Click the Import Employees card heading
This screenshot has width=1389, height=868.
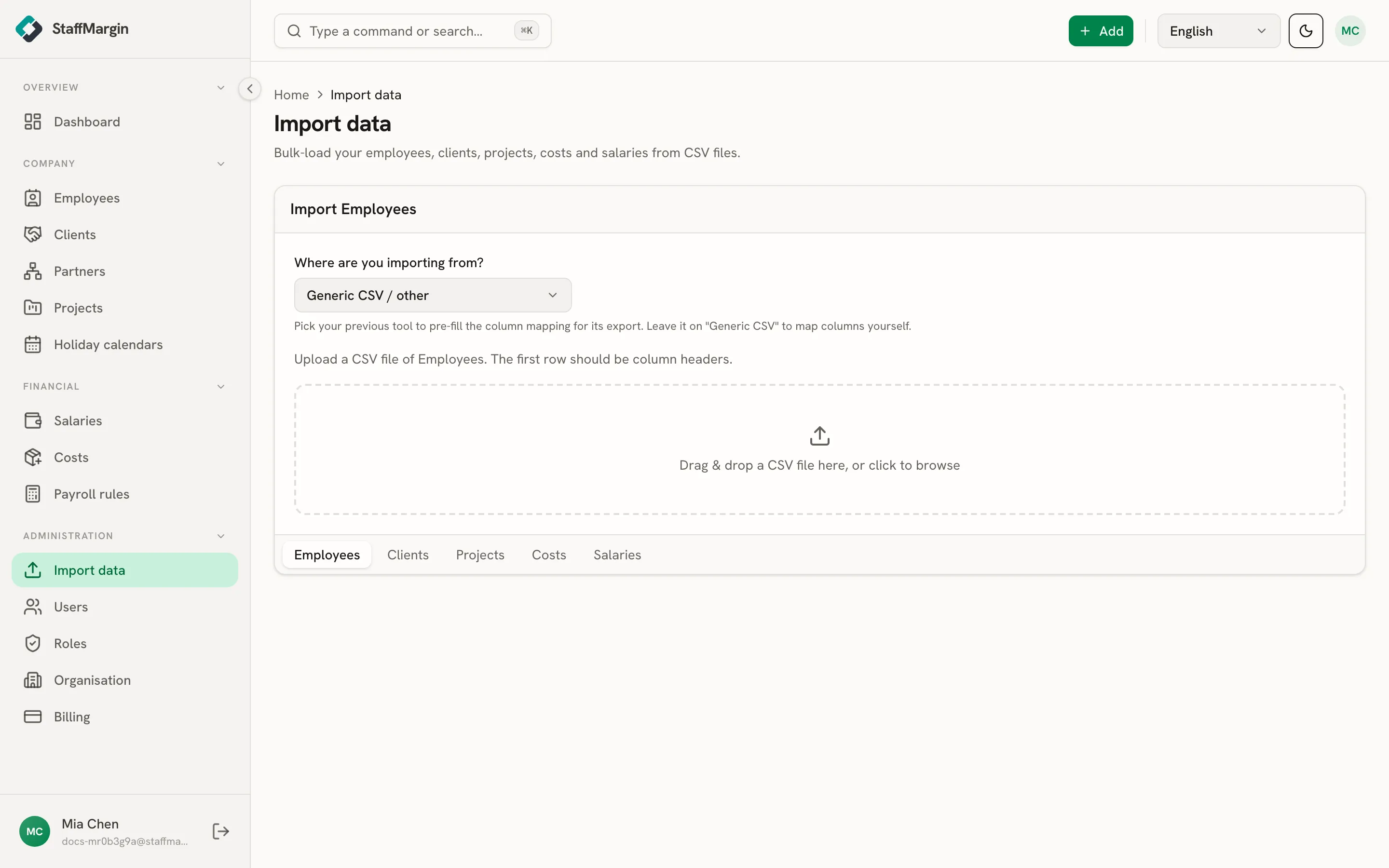point(353,209)
